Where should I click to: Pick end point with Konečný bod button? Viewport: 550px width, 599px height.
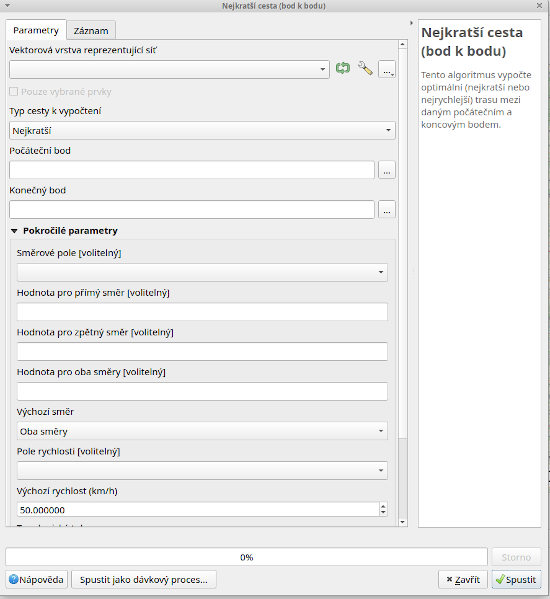[387, 209]
